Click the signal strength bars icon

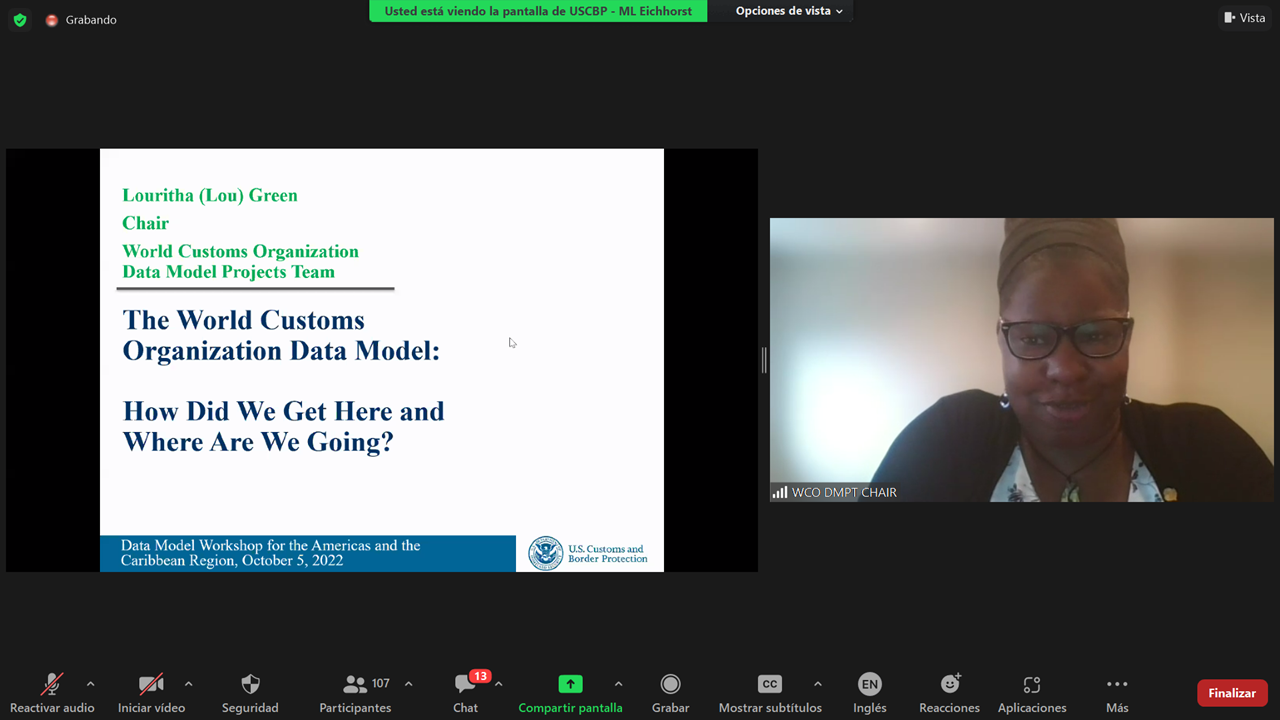point(780,492)
